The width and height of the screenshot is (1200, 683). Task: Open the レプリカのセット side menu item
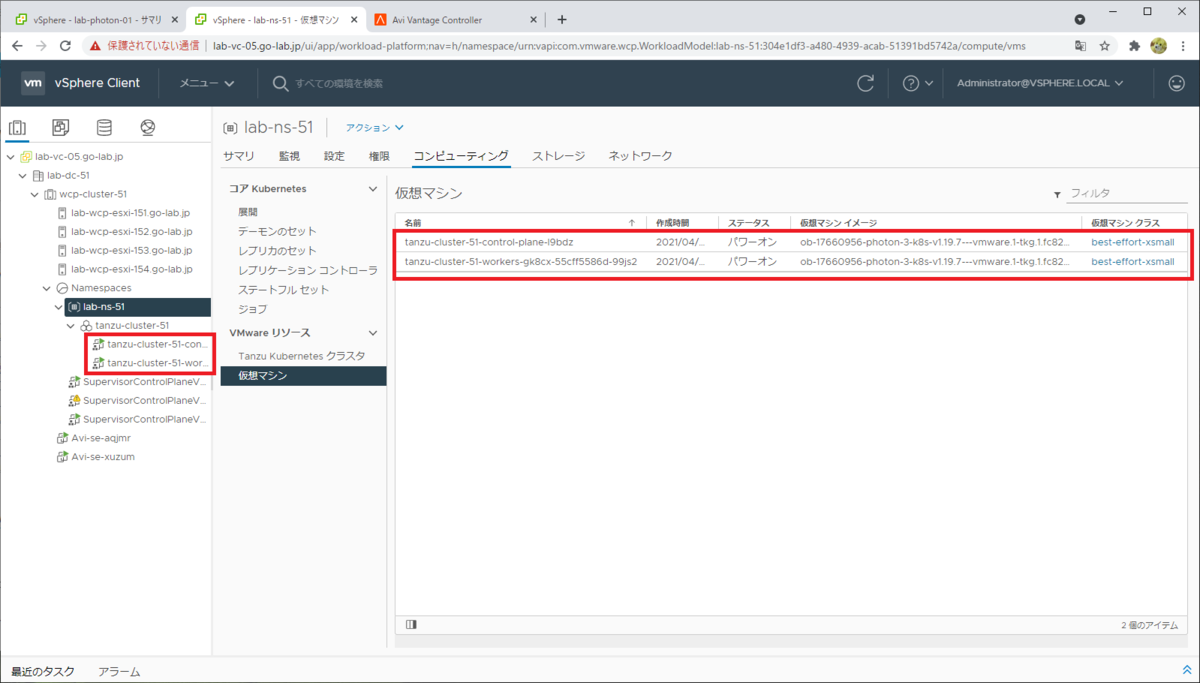click(x=277, y=251)
